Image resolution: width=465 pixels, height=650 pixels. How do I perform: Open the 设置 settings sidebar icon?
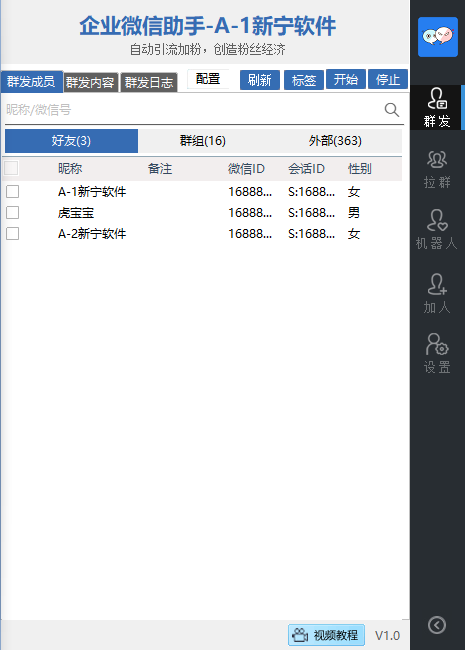click(437, 353)
